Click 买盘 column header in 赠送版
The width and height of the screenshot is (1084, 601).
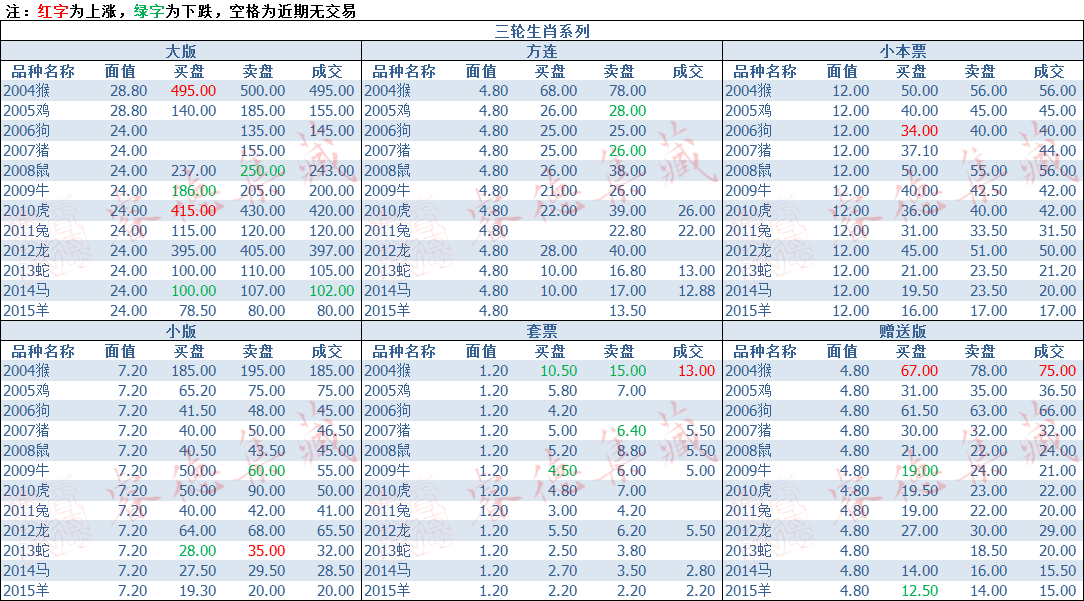910,351
